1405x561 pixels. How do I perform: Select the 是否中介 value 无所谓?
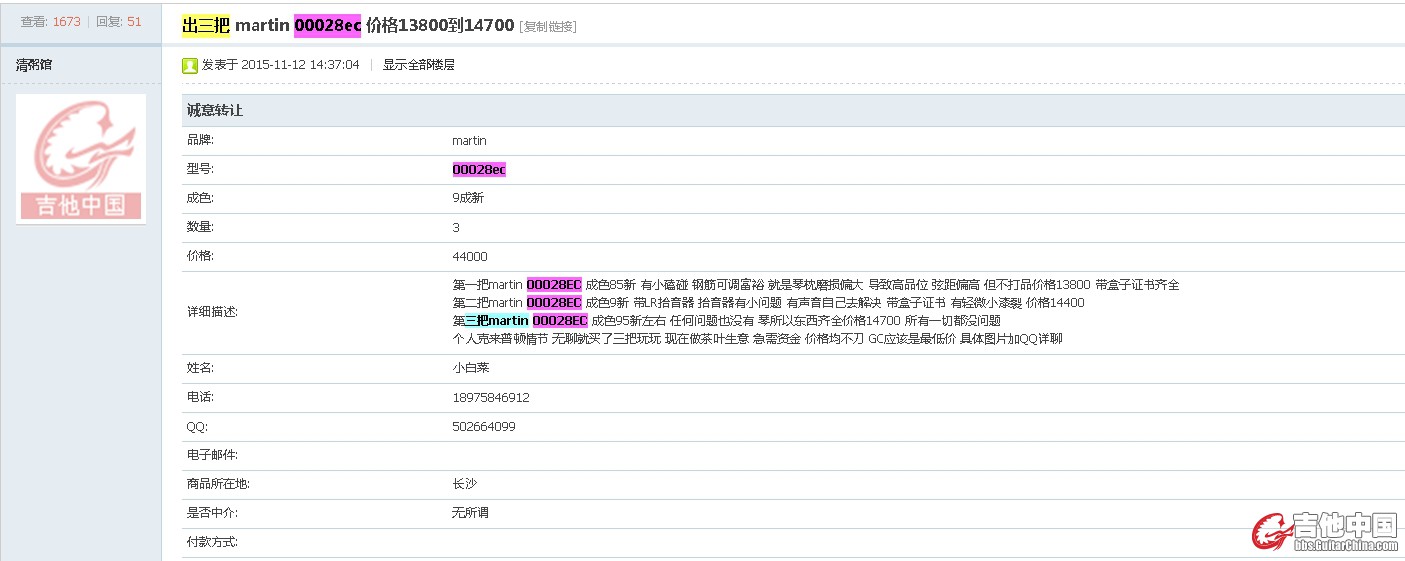[x=470, y=513]
